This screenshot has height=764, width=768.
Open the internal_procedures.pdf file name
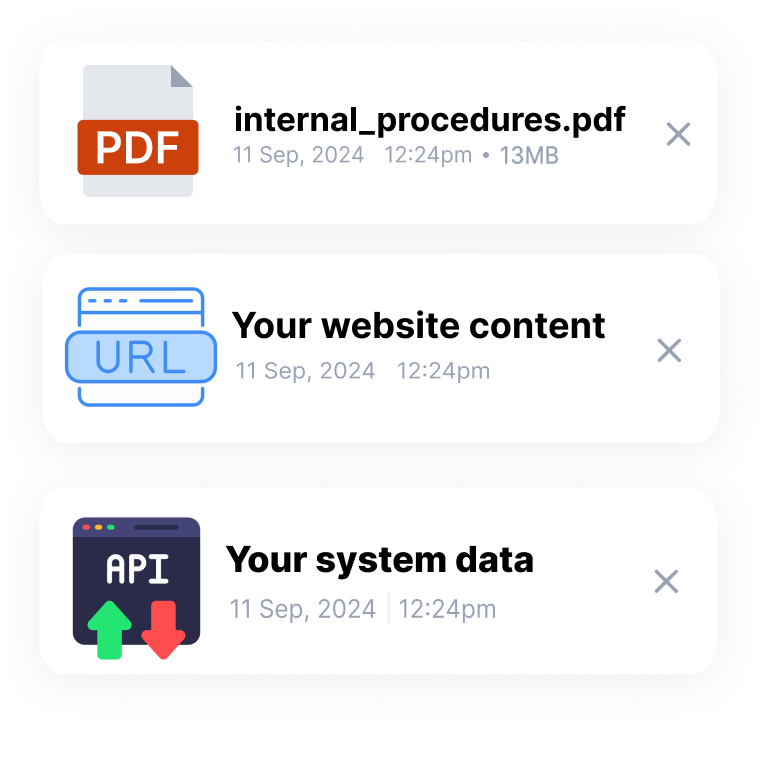[429, 120]
